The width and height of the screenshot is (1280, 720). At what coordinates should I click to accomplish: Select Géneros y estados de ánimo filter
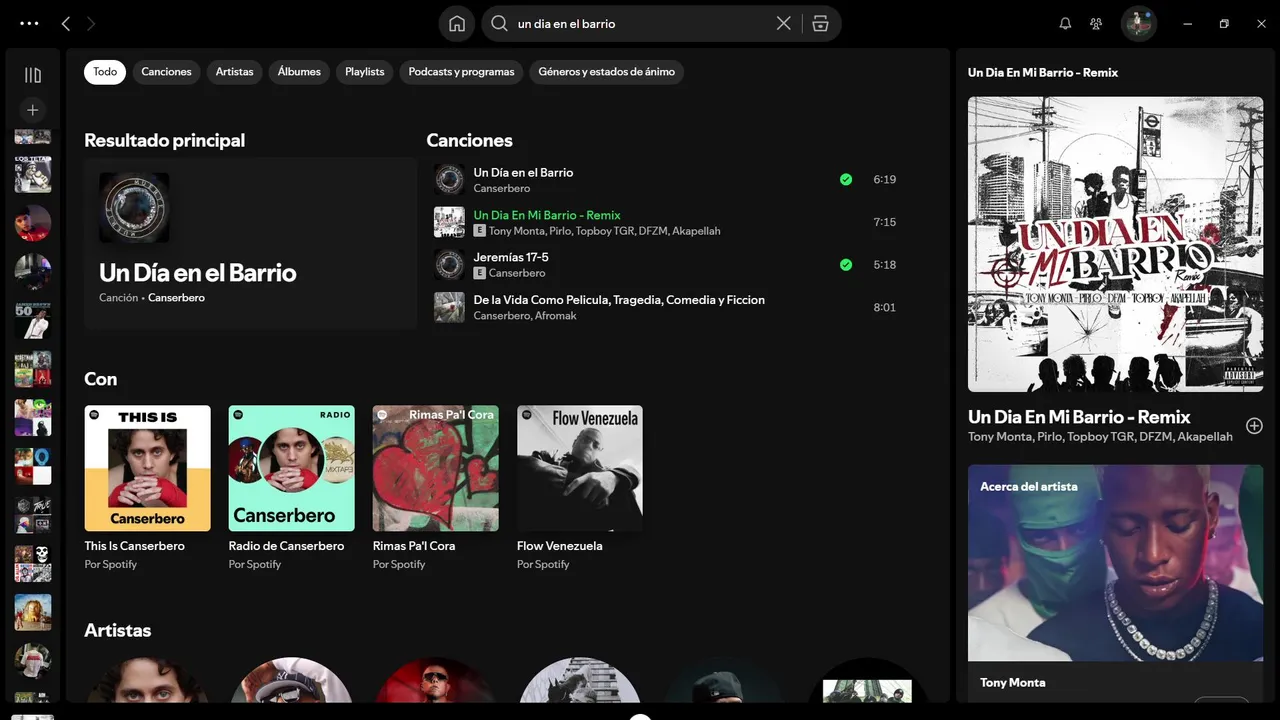click(x=607, y=72)
